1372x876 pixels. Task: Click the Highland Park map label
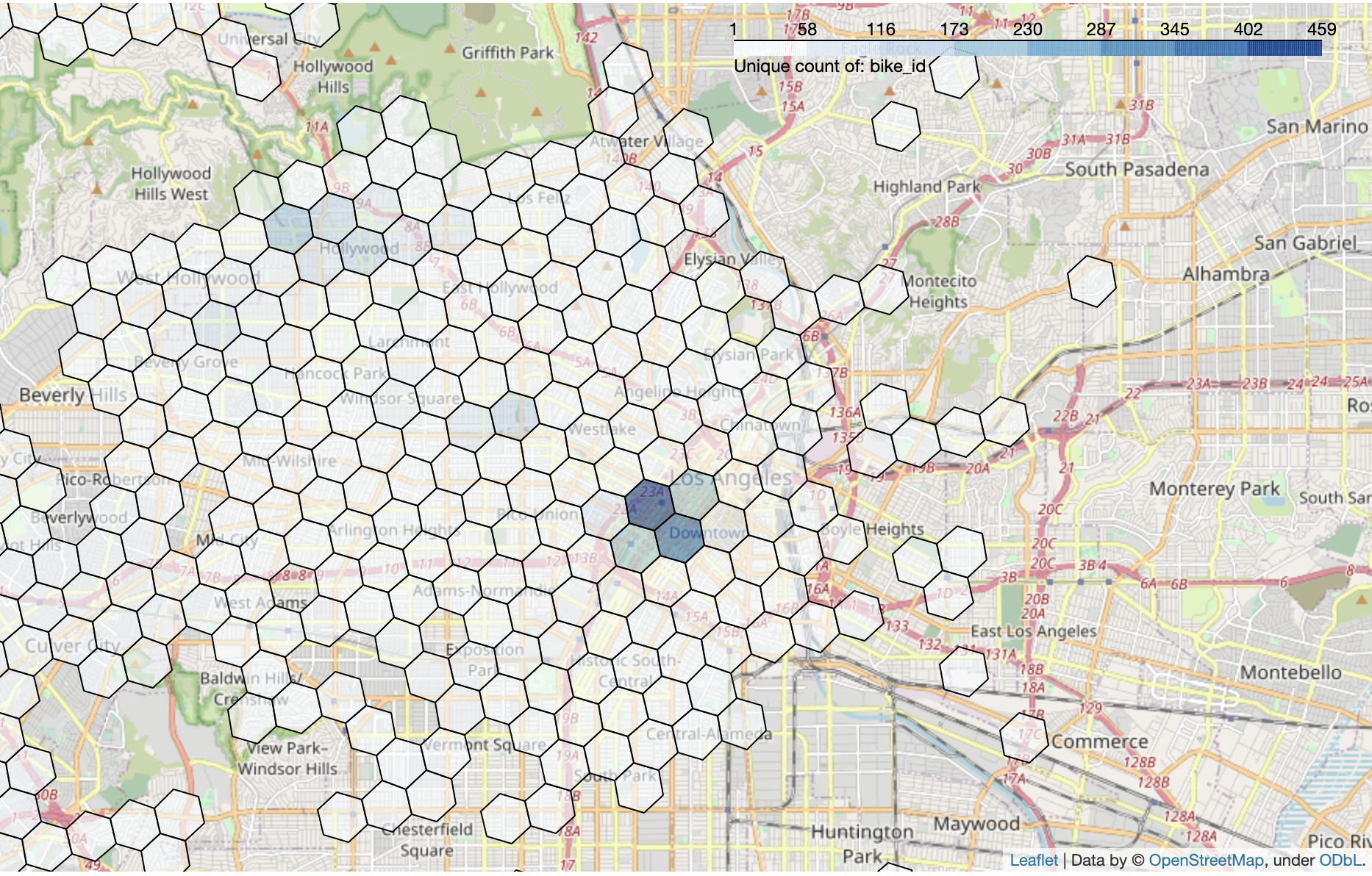926,187
